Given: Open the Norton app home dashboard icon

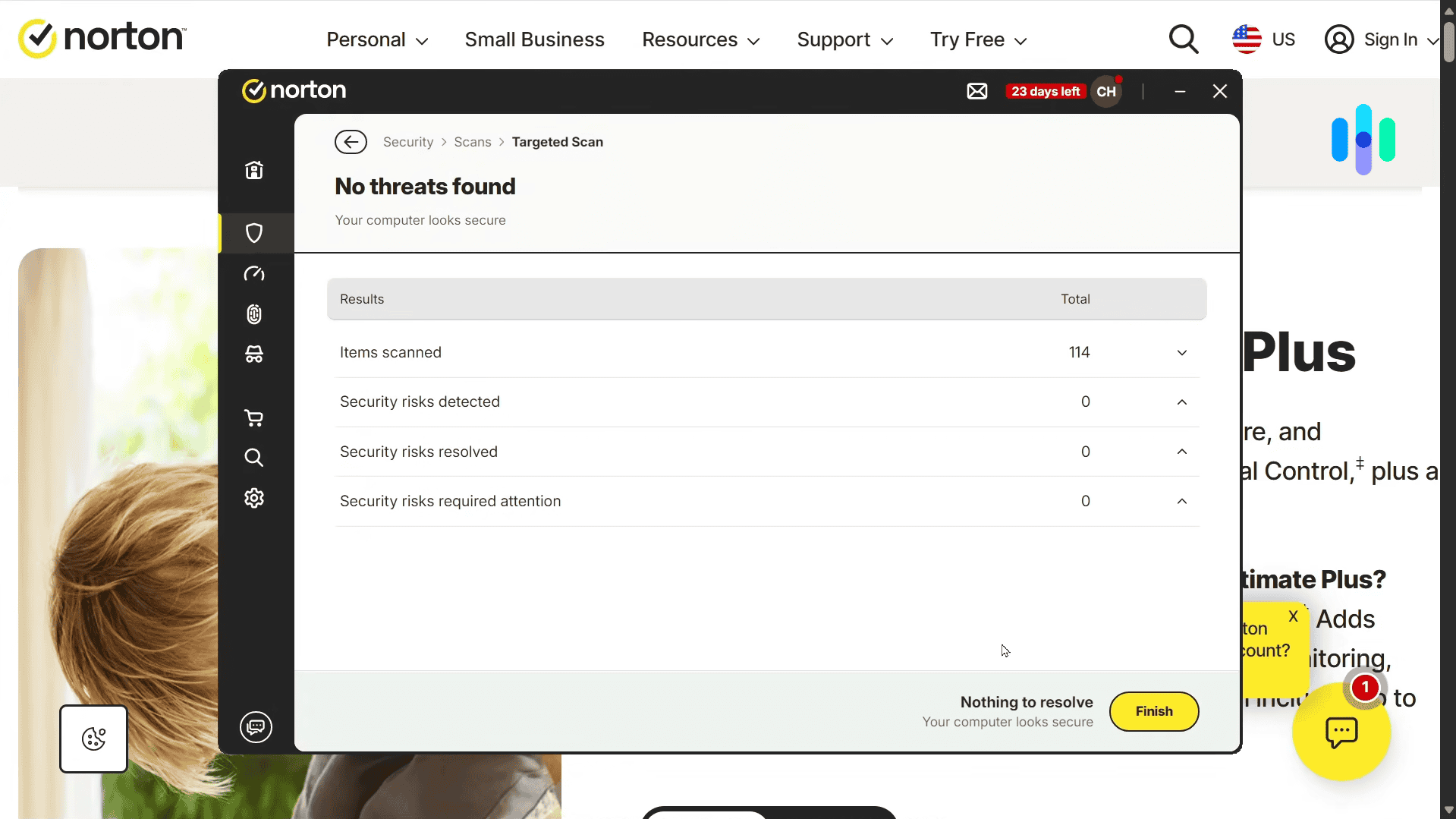Looking at the screenshot, I should click(254, 170).
